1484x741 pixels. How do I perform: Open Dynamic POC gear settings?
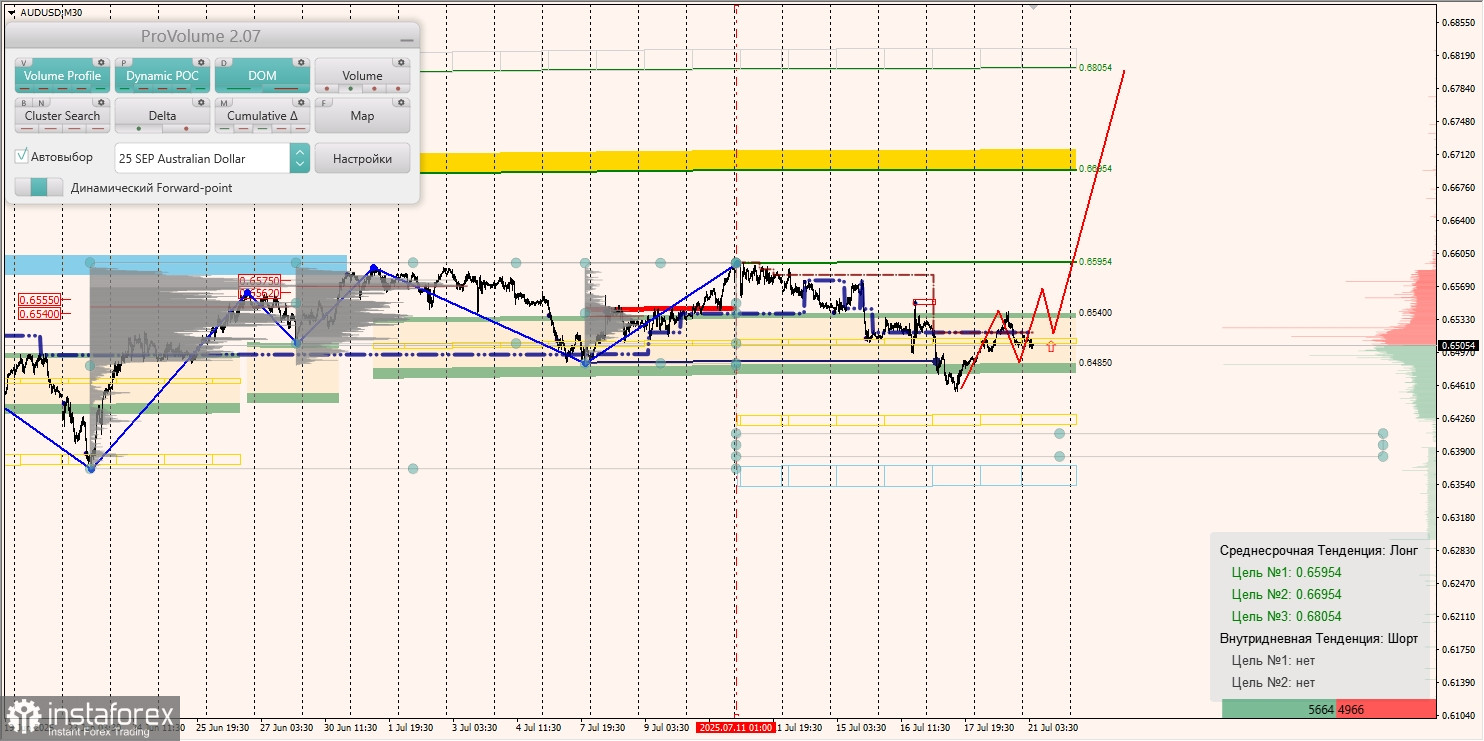click(200, 62)
